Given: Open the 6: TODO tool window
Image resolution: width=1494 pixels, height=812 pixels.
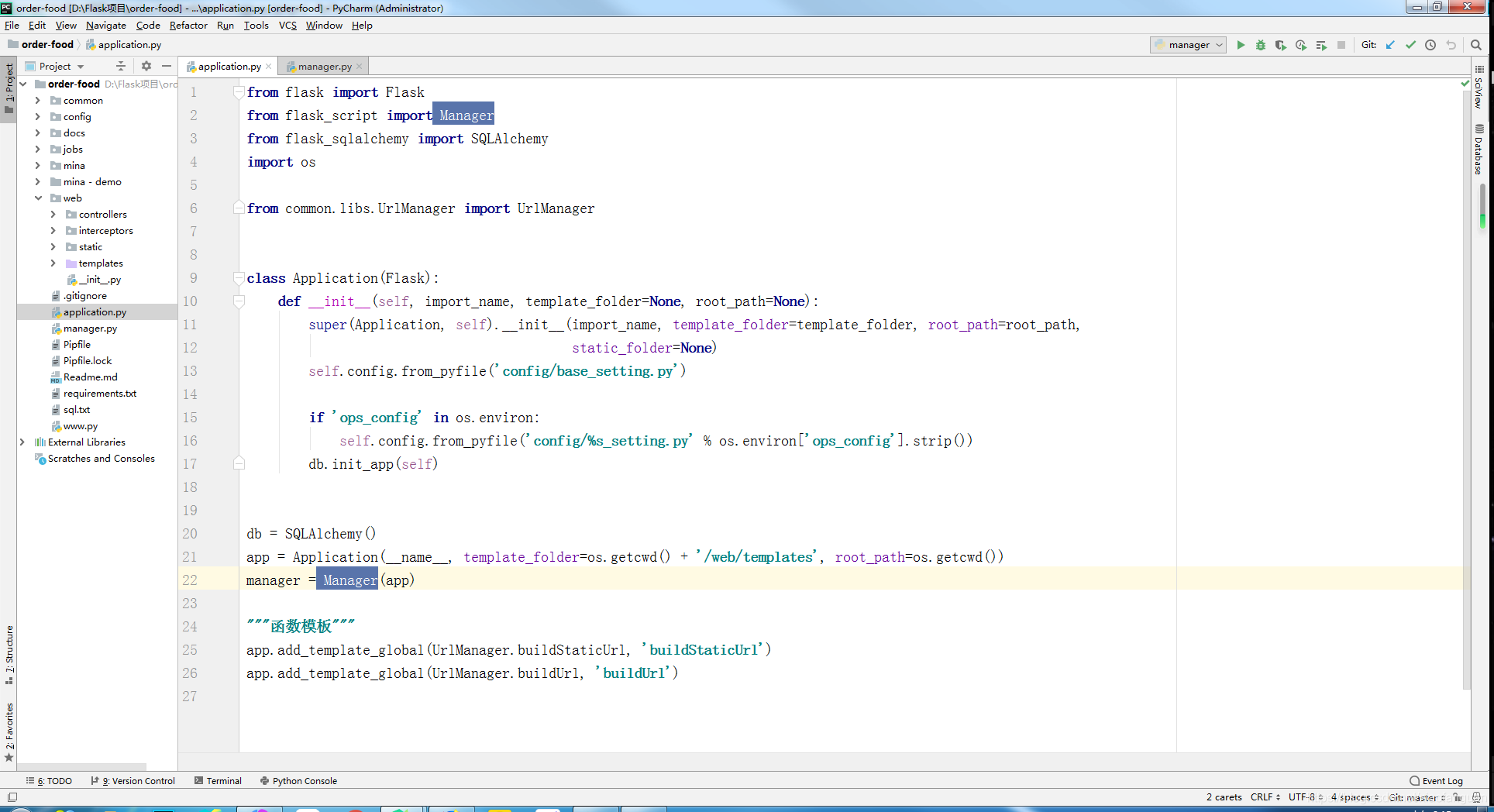Looking at the screenshot, I should 49,781.
